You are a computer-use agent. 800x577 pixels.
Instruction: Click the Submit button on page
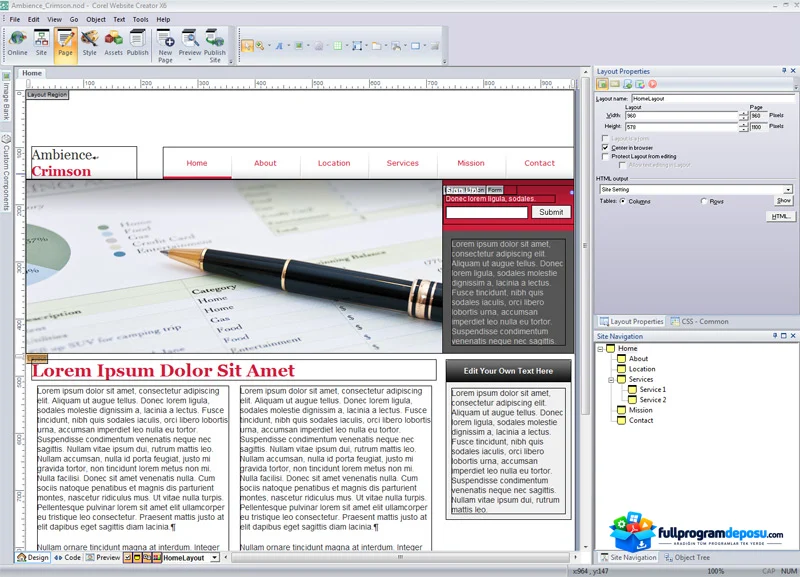pyautogui.click(x=551, y=212)
